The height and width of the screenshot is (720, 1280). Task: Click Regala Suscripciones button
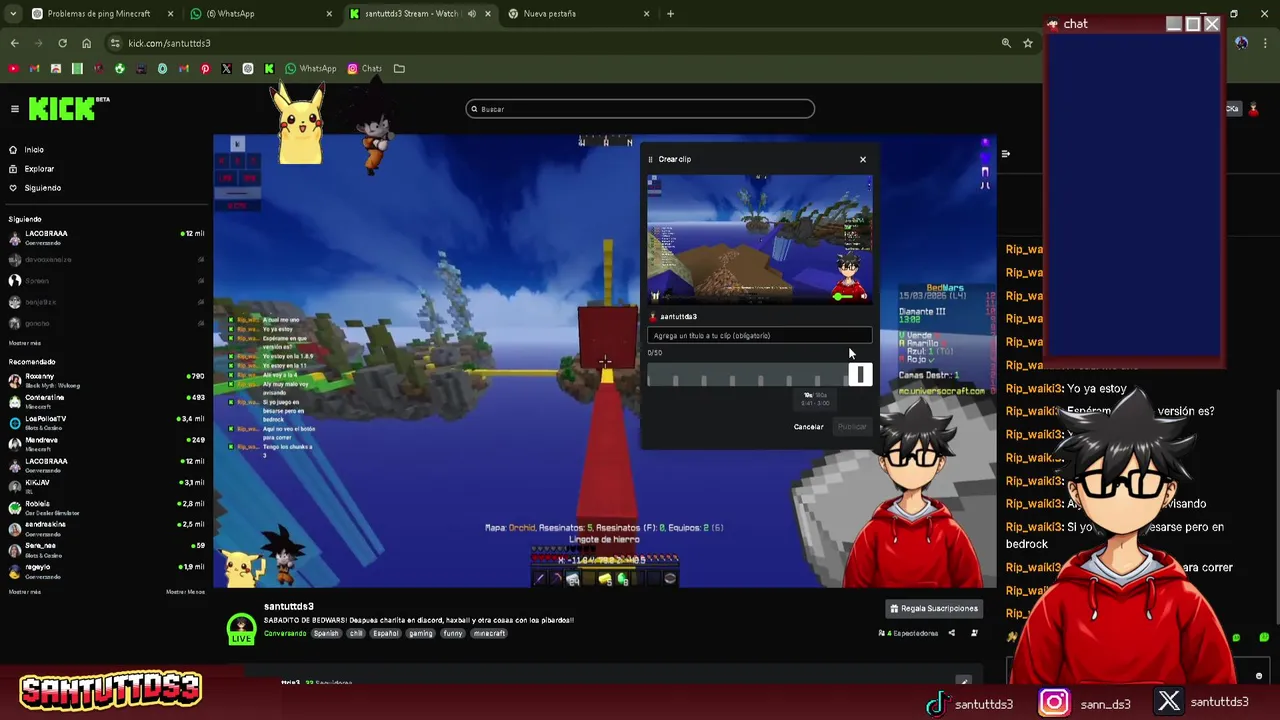[x=934, y=608]
